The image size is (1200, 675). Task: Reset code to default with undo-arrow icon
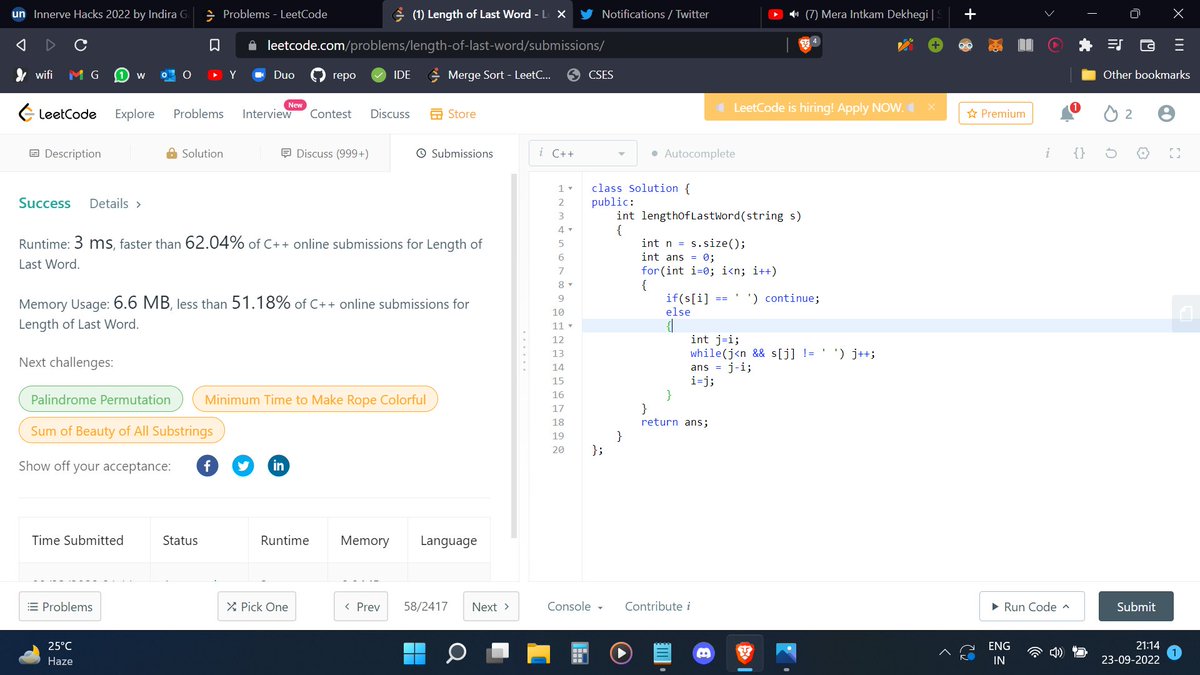coord(1111,154)
